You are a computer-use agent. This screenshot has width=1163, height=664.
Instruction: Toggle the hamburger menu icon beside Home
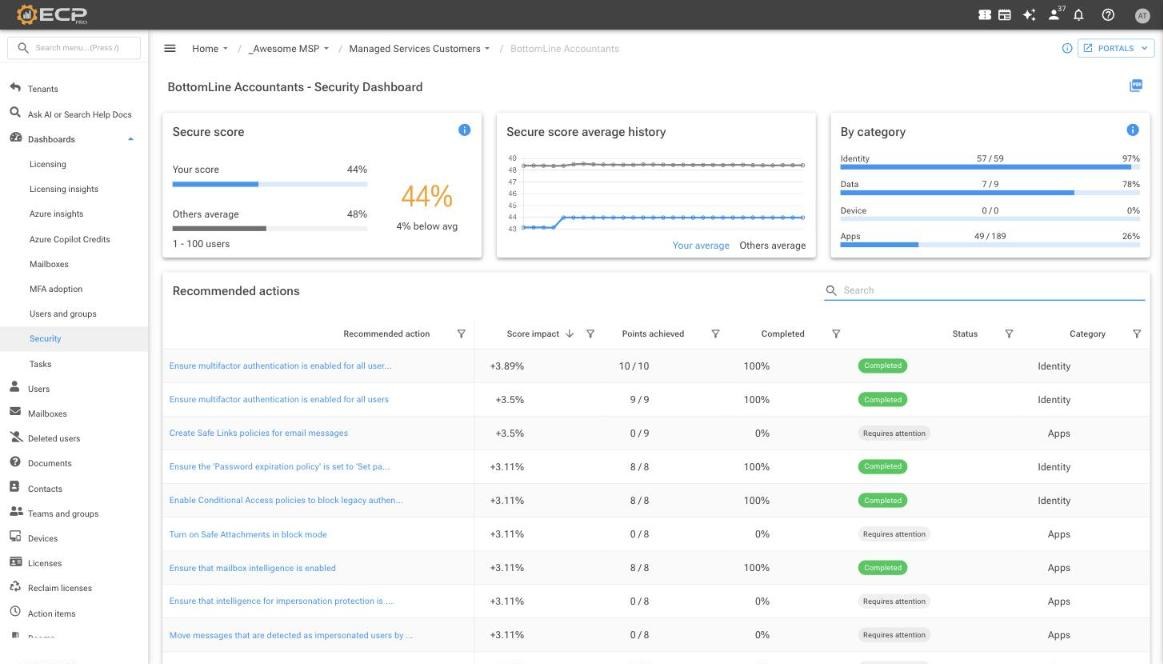pyautogui.click(x=170, y=48)
